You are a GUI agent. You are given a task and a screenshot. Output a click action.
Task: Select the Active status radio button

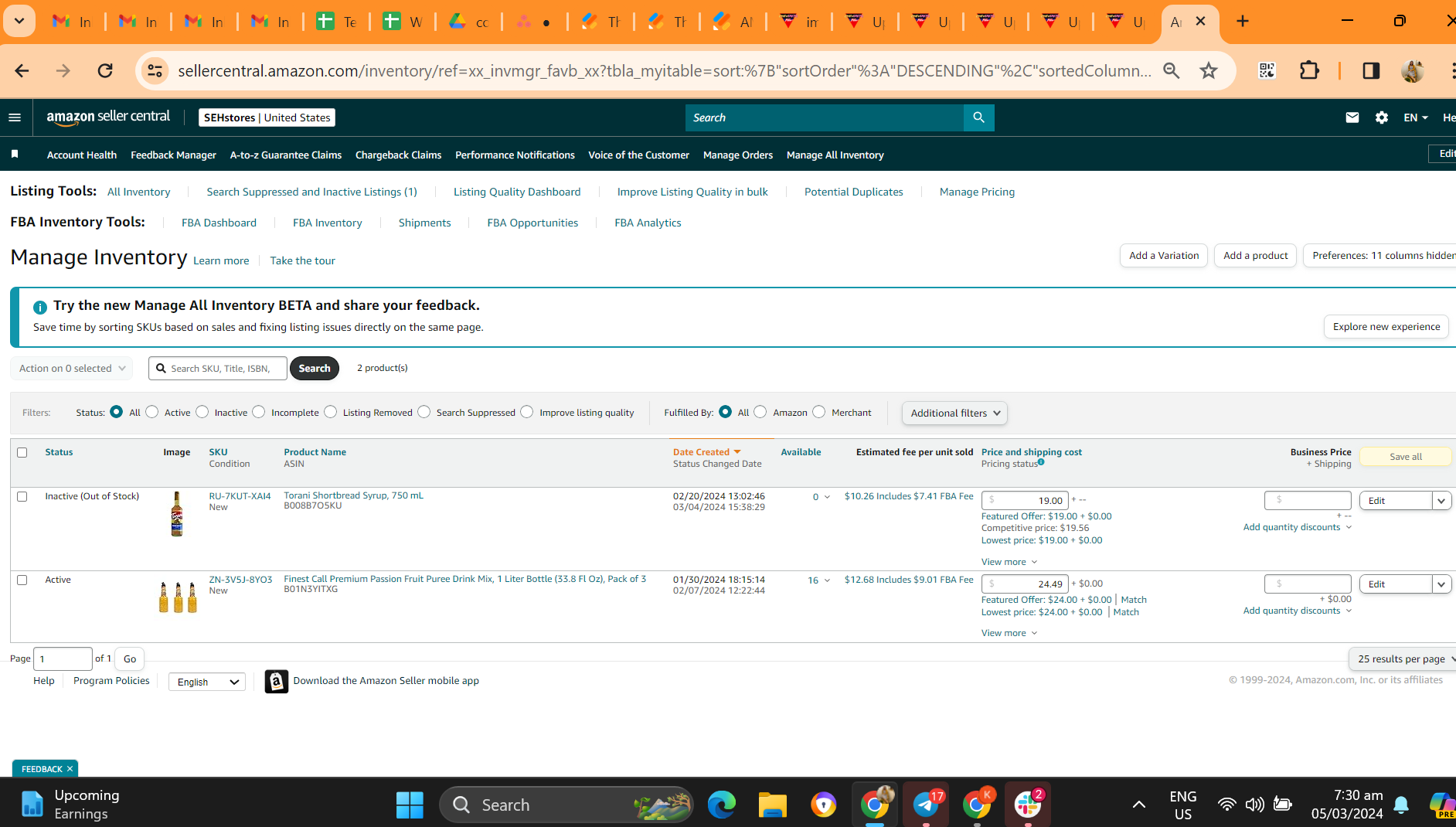(x=152, y=412)
